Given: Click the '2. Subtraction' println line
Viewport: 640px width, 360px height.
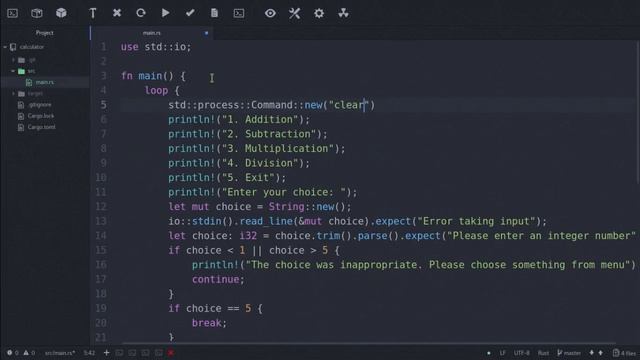Looking at the screenshot, I should click(248, 134).
